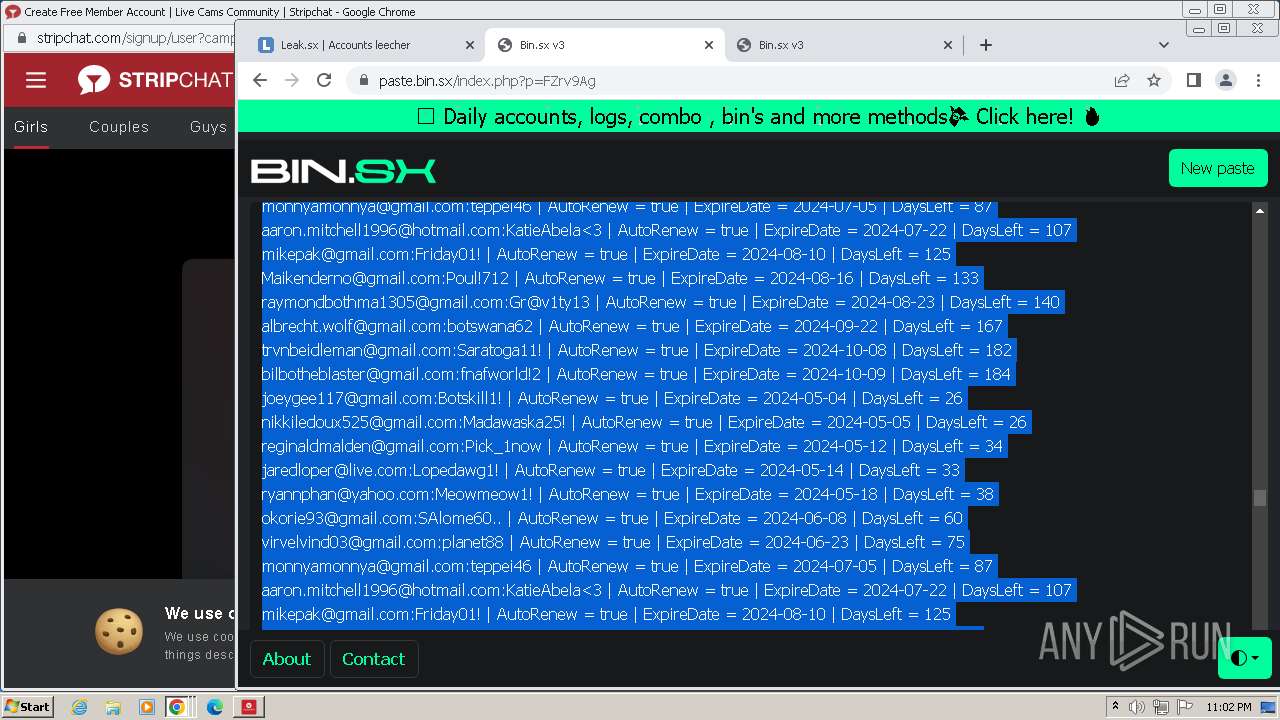
Task: Expand the Chrome tab search dropdown
Action: point(1164,44)
